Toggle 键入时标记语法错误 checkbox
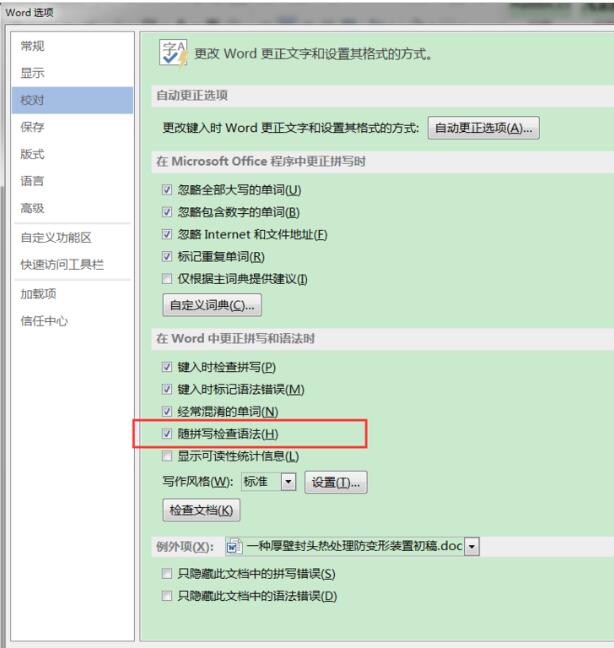Screen dimensions: 614x648 [x=167, y=389]
